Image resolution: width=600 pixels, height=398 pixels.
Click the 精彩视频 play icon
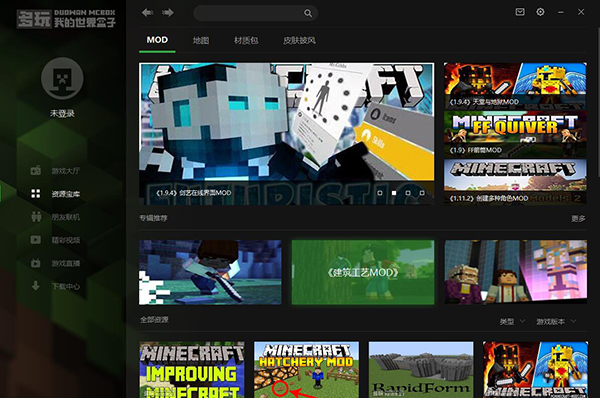[x=36, y=240]
